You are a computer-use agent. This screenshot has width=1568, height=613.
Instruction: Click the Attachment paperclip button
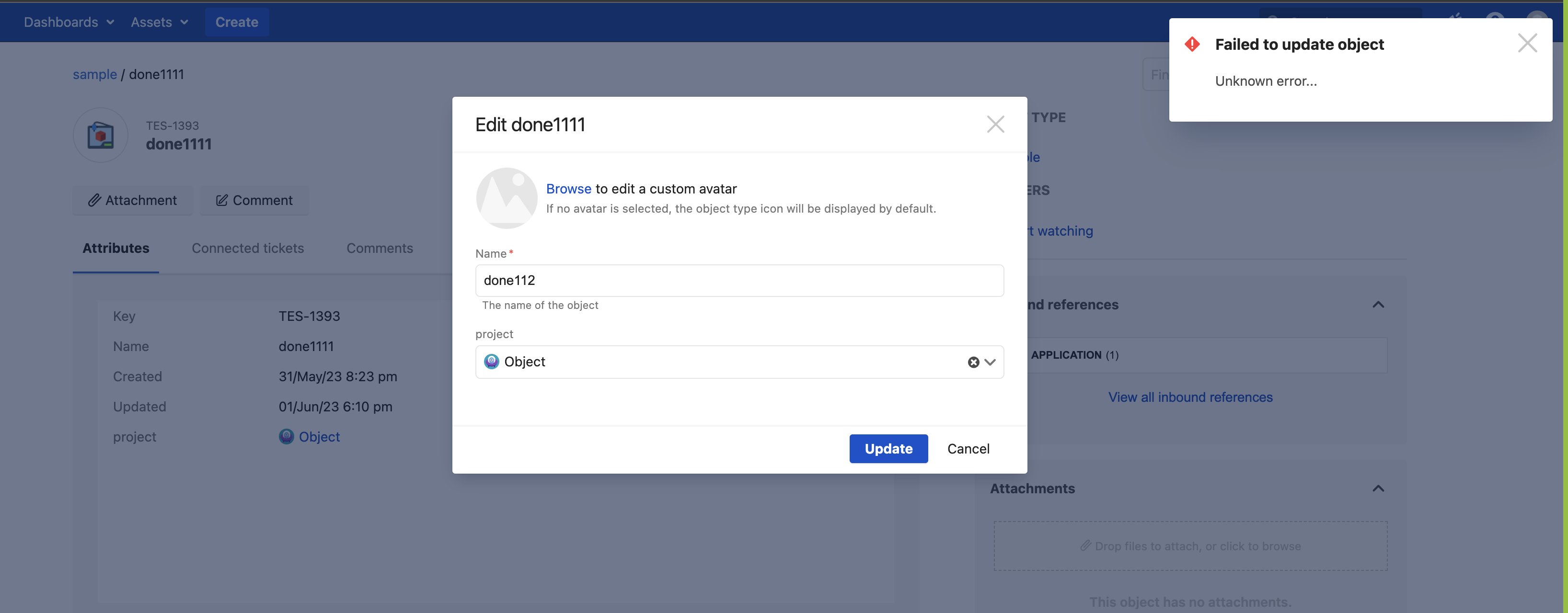pyautogui.click(x=133, y=201)
